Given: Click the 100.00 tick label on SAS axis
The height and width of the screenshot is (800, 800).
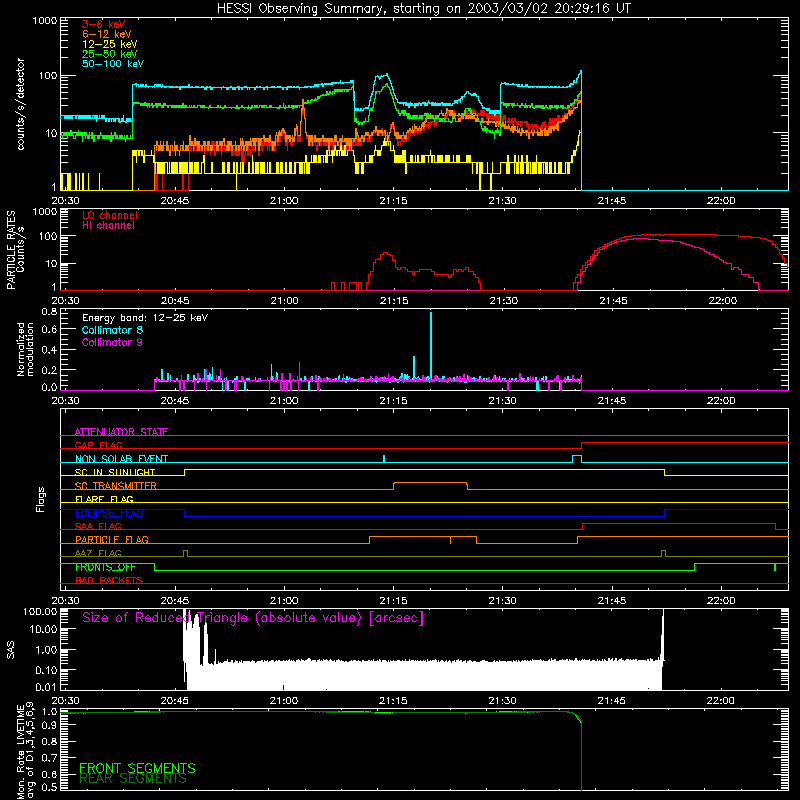Looking at the screenshot, I should tap(40, 611).
